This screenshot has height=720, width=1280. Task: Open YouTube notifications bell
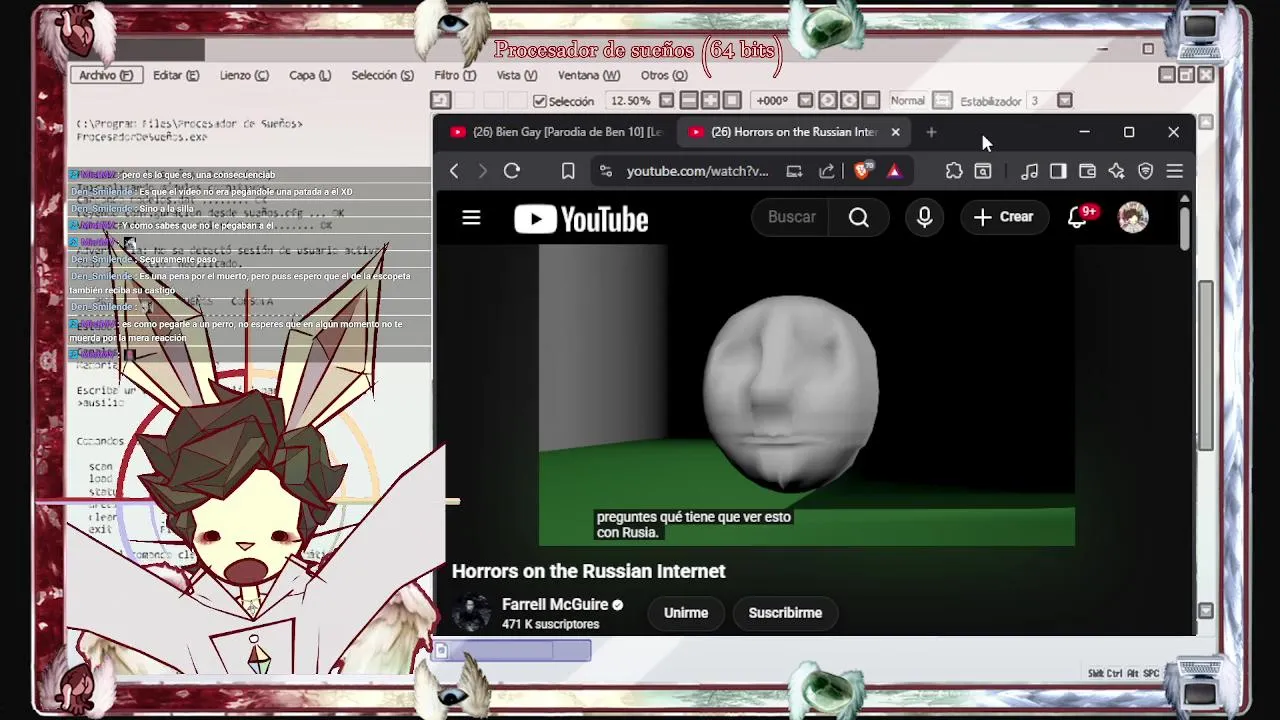coord(1078,217)
